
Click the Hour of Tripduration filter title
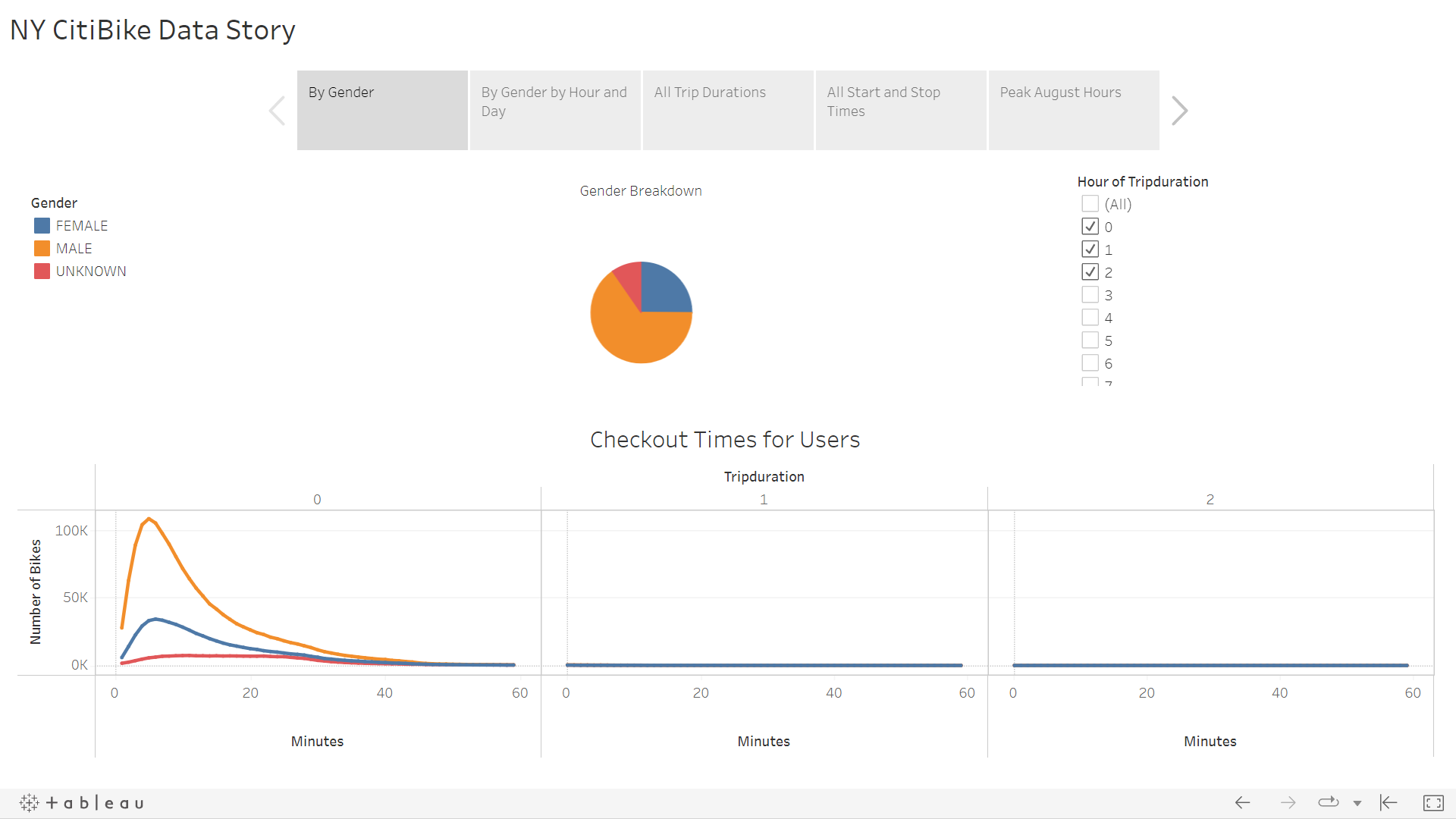pos(1143,182)
